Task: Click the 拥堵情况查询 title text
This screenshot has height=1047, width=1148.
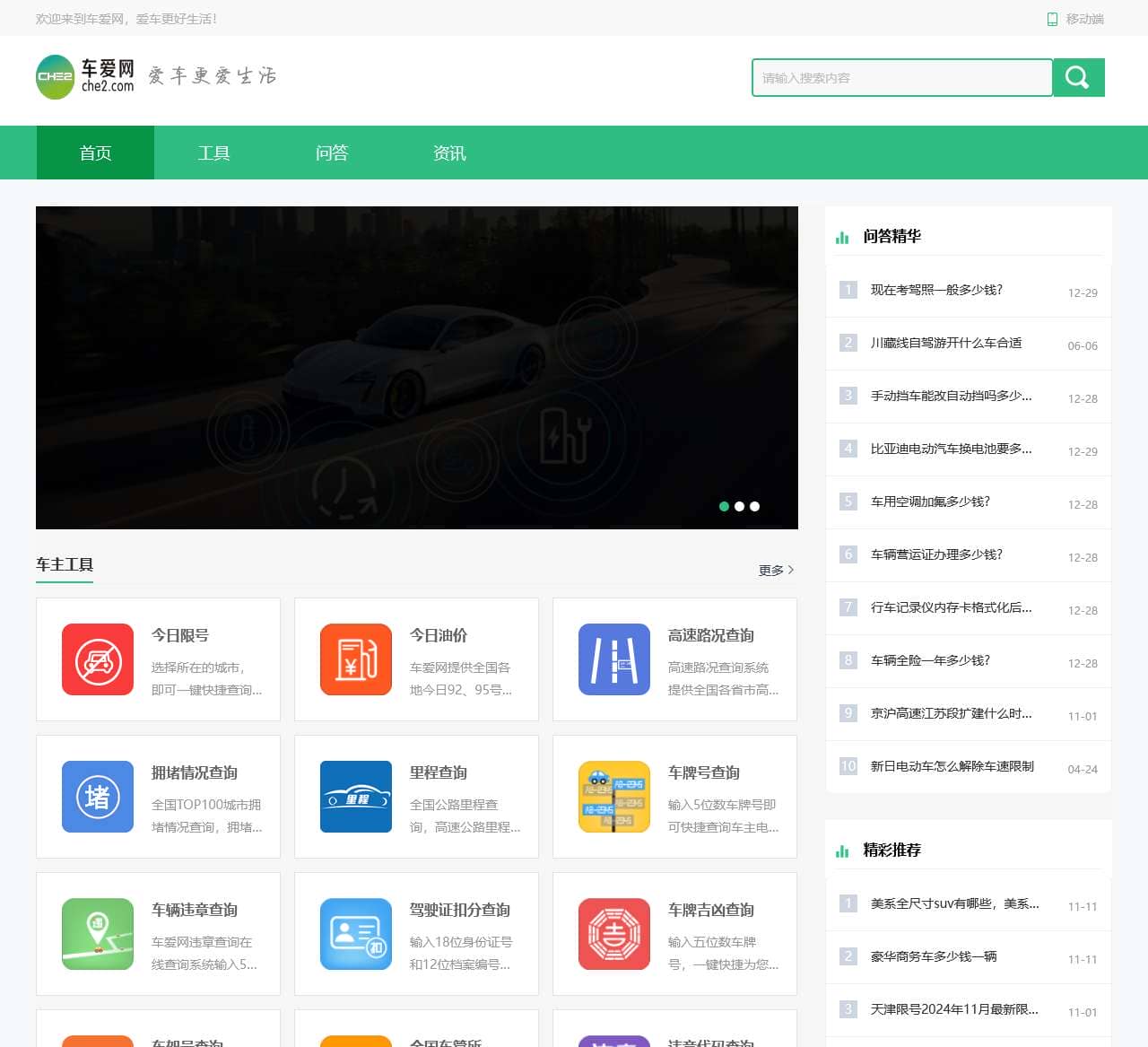Action: pos(195,772)
